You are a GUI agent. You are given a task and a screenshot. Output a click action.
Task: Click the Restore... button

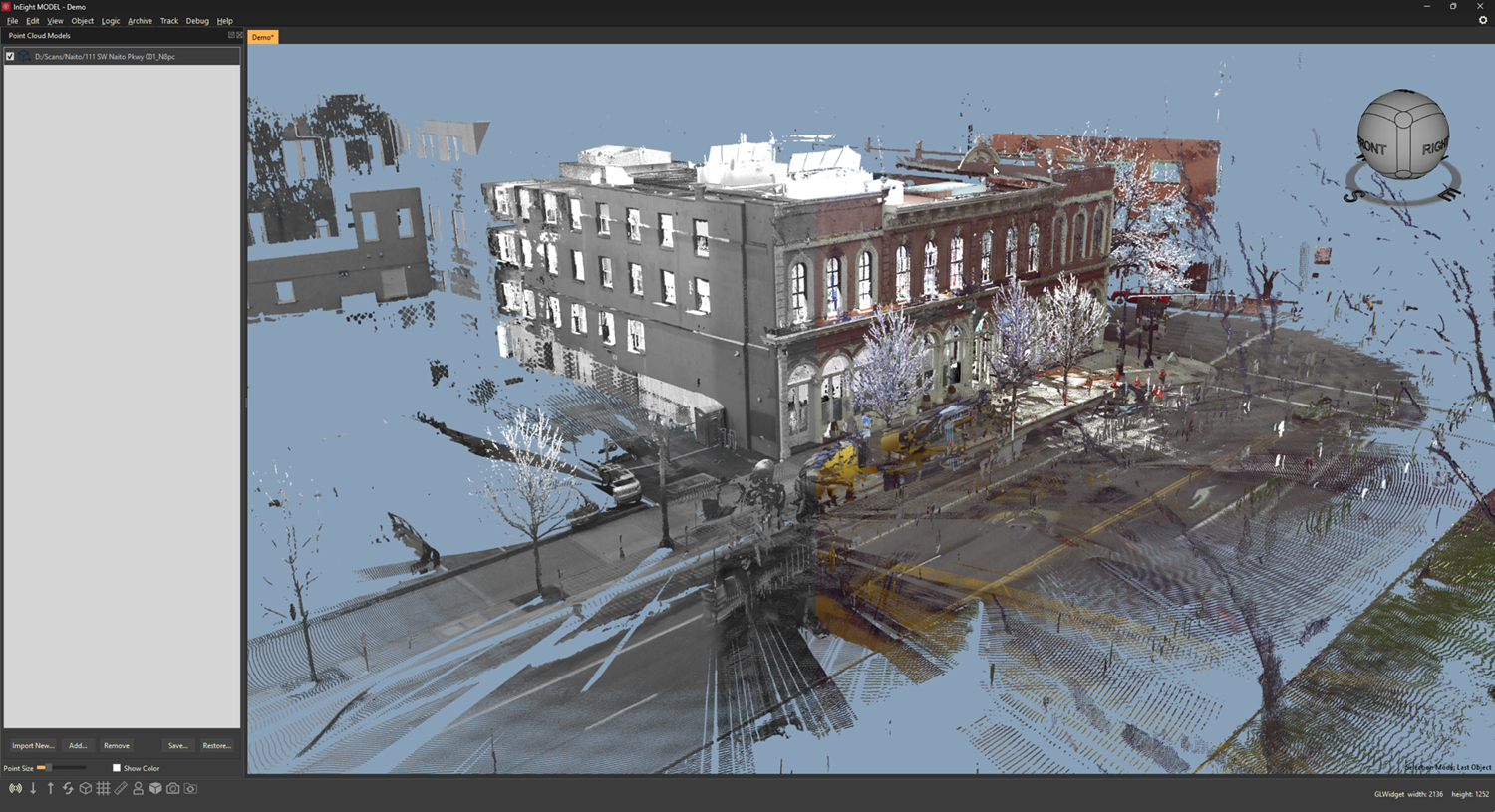tap(216, 745)
